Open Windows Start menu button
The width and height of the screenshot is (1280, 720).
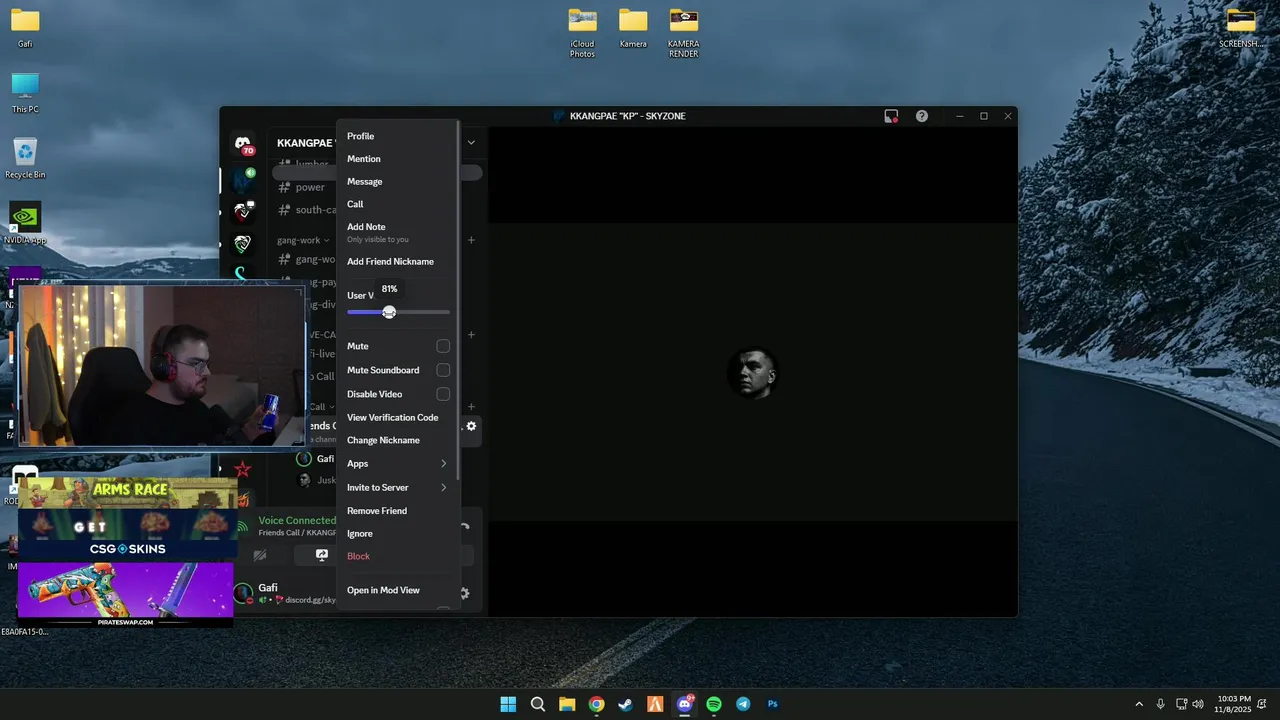point(508,704)
